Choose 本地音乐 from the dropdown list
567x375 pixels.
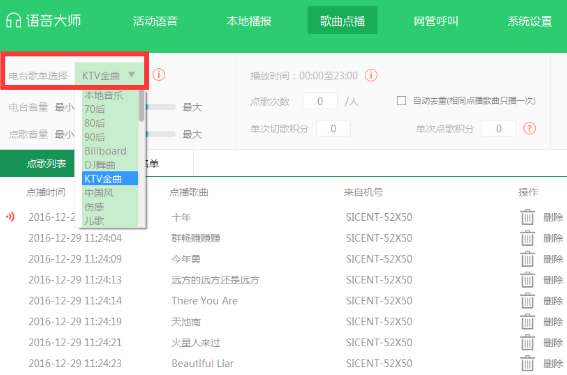[x=110, y=95]
